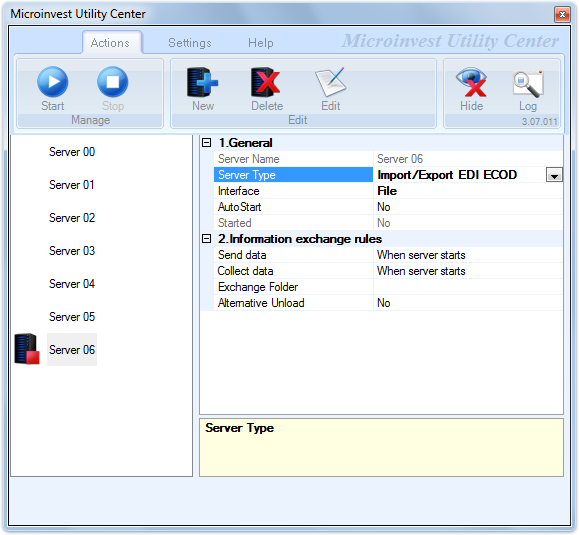This screenshot has height=535, width=579.
Task: Select Server 00 in the list
Action: pyautogui.click(x=72, y=152)
